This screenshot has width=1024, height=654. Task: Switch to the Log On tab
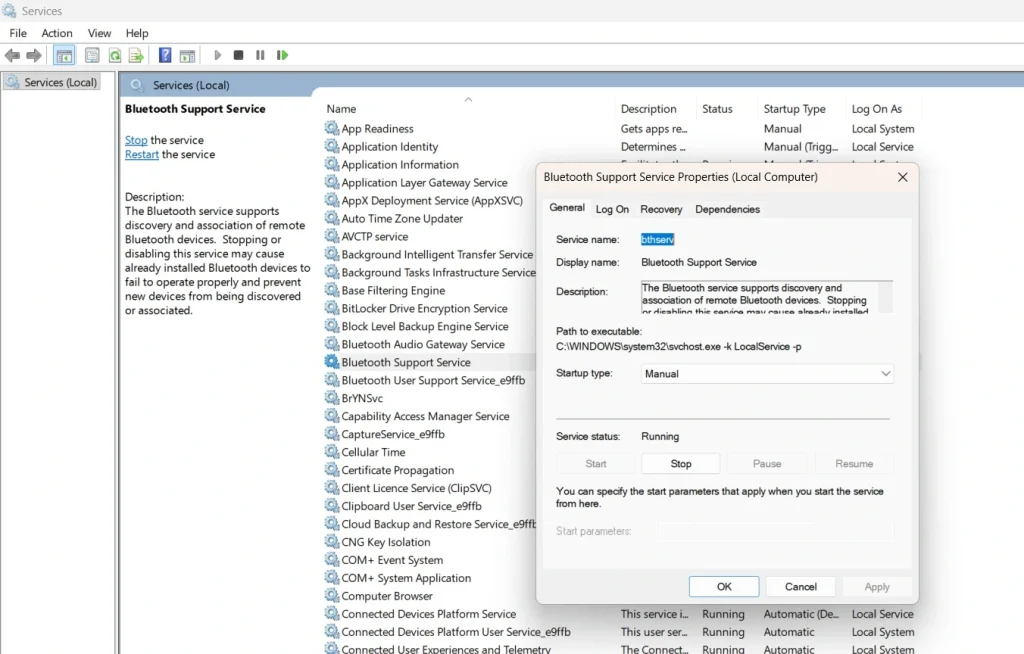pyautogui.click(x=612, y=209)
